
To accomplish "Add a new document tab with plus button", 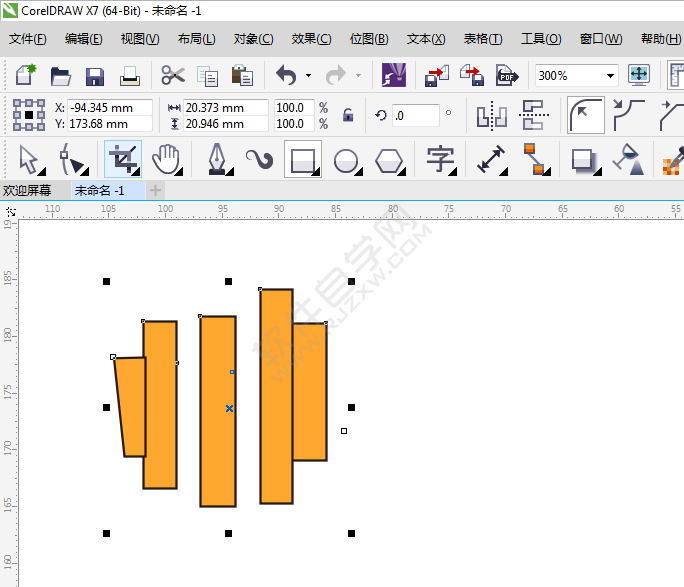I will click(x=155, y=190).
